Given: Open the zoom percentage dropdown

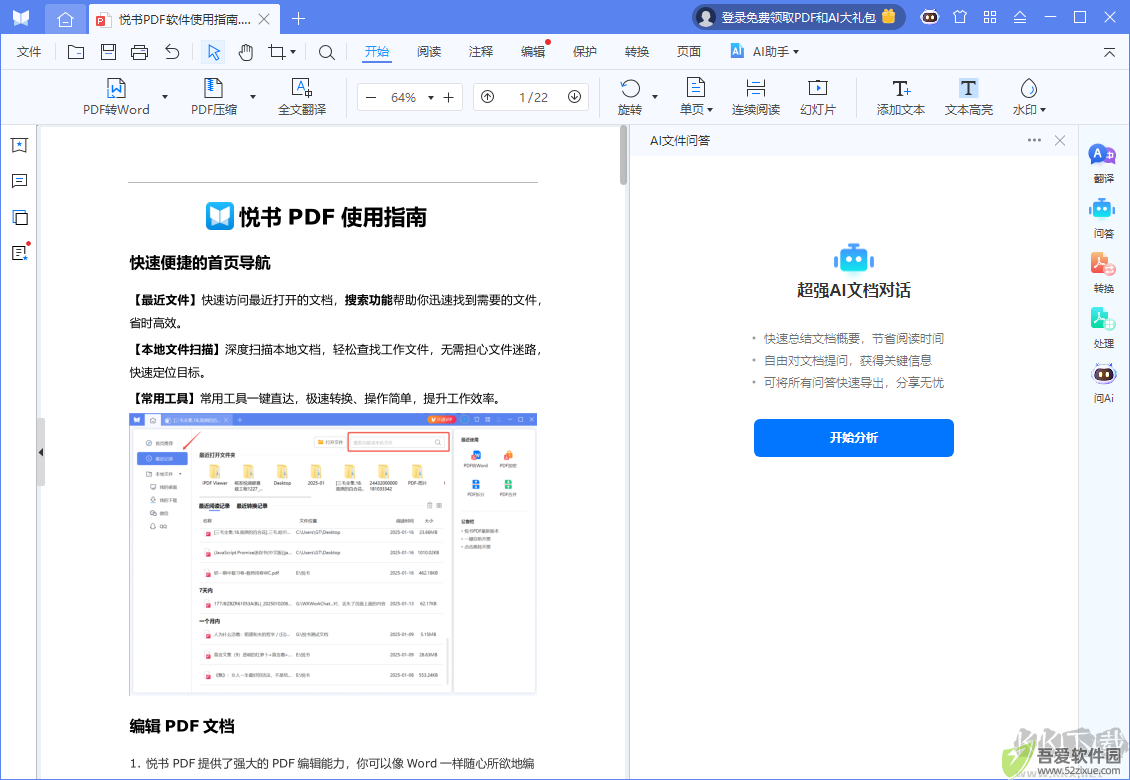Looking at the screenshot, I should [430, 97].
